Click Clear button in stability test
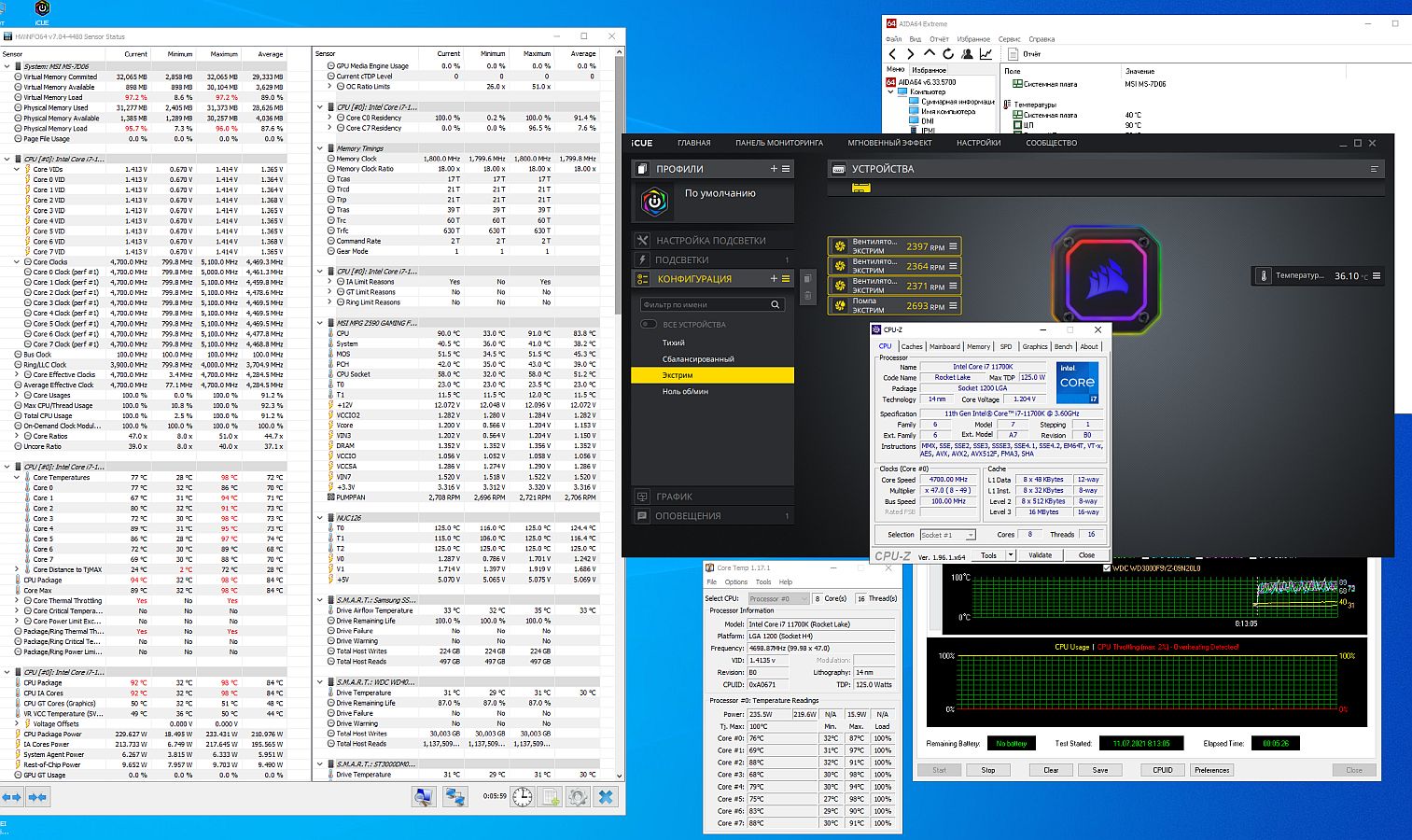 1051,770
